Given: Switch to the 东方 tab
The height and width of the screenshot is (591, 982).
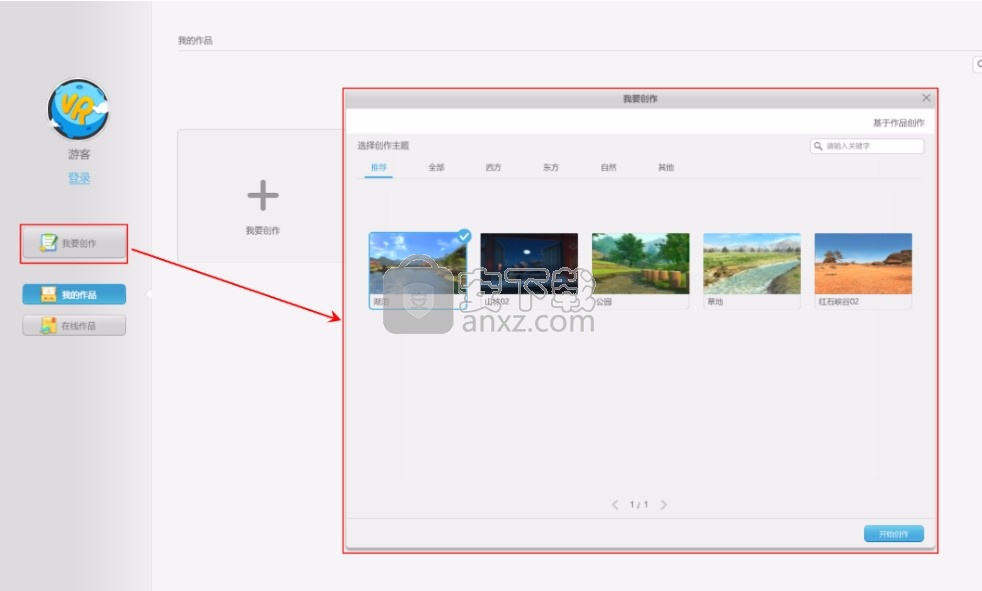Looking at the screenshot, I should (x=551, y=167).
